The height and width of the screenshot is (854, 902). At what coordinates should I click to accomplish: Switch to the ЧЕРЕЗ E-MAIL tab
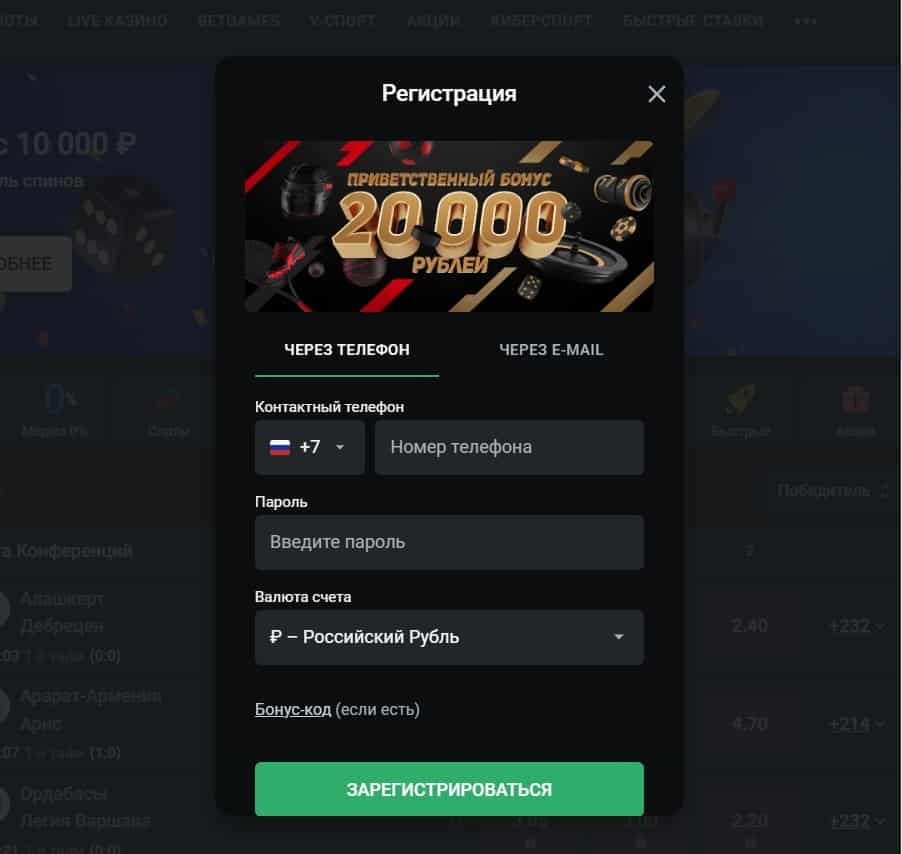(551, 350)
